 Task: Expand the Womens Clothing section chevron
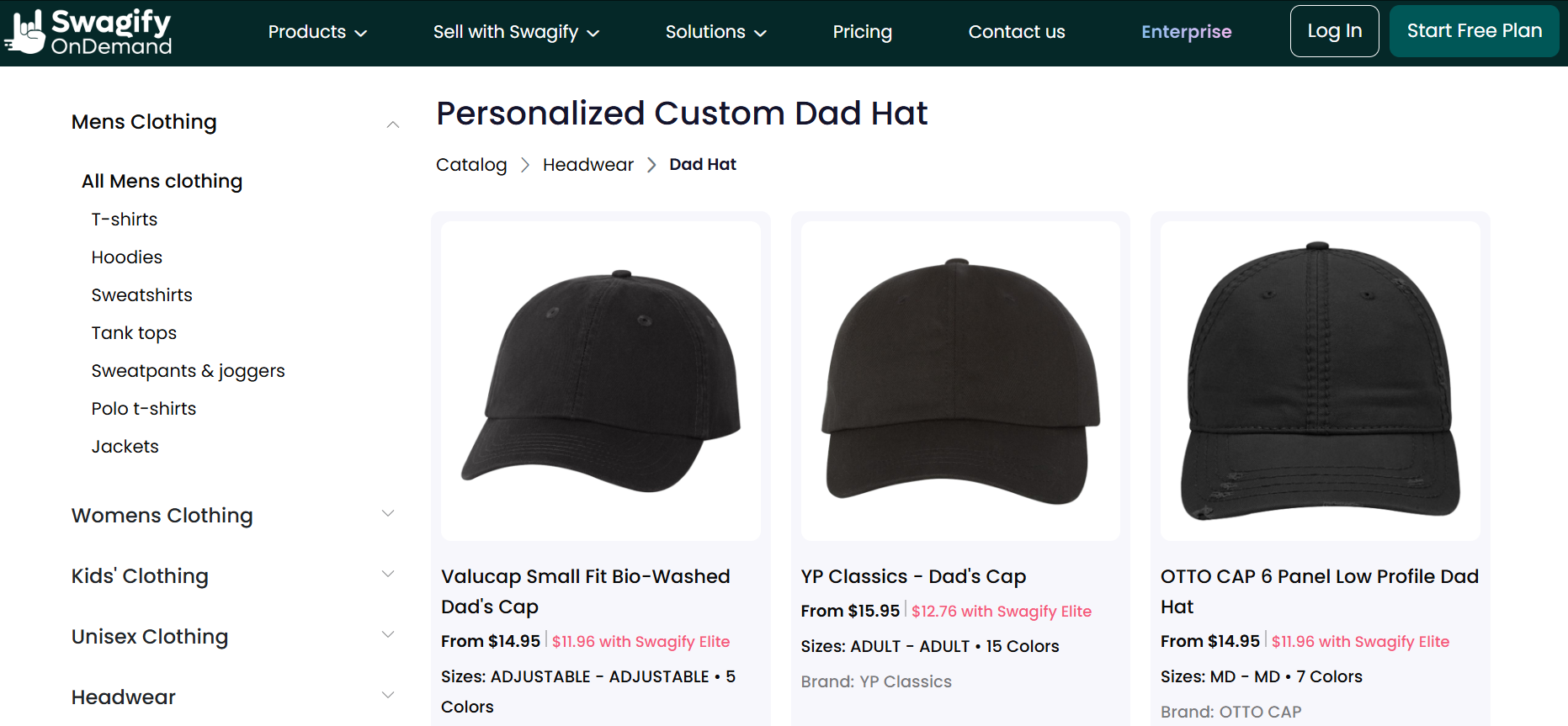[x=388, y=514]
